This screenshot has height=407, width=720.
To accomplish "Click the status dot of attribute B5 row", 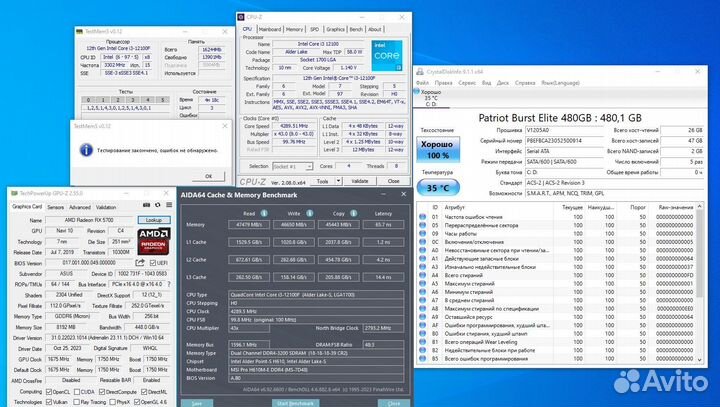I will pos(422,358).
